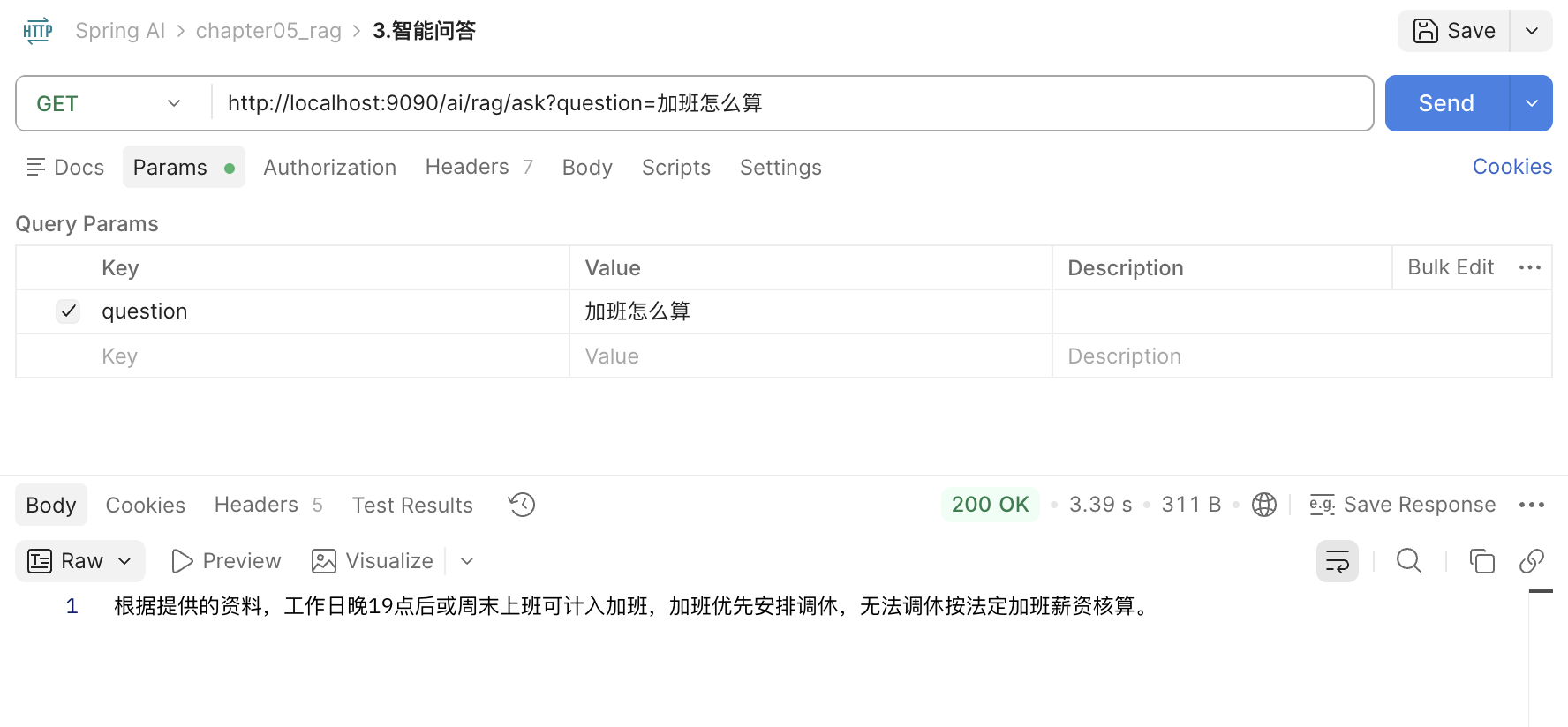Open the Save options dropdown arrow
Image resolution: width=1568 pixels, height=727 pixels.
(1532, 31)
